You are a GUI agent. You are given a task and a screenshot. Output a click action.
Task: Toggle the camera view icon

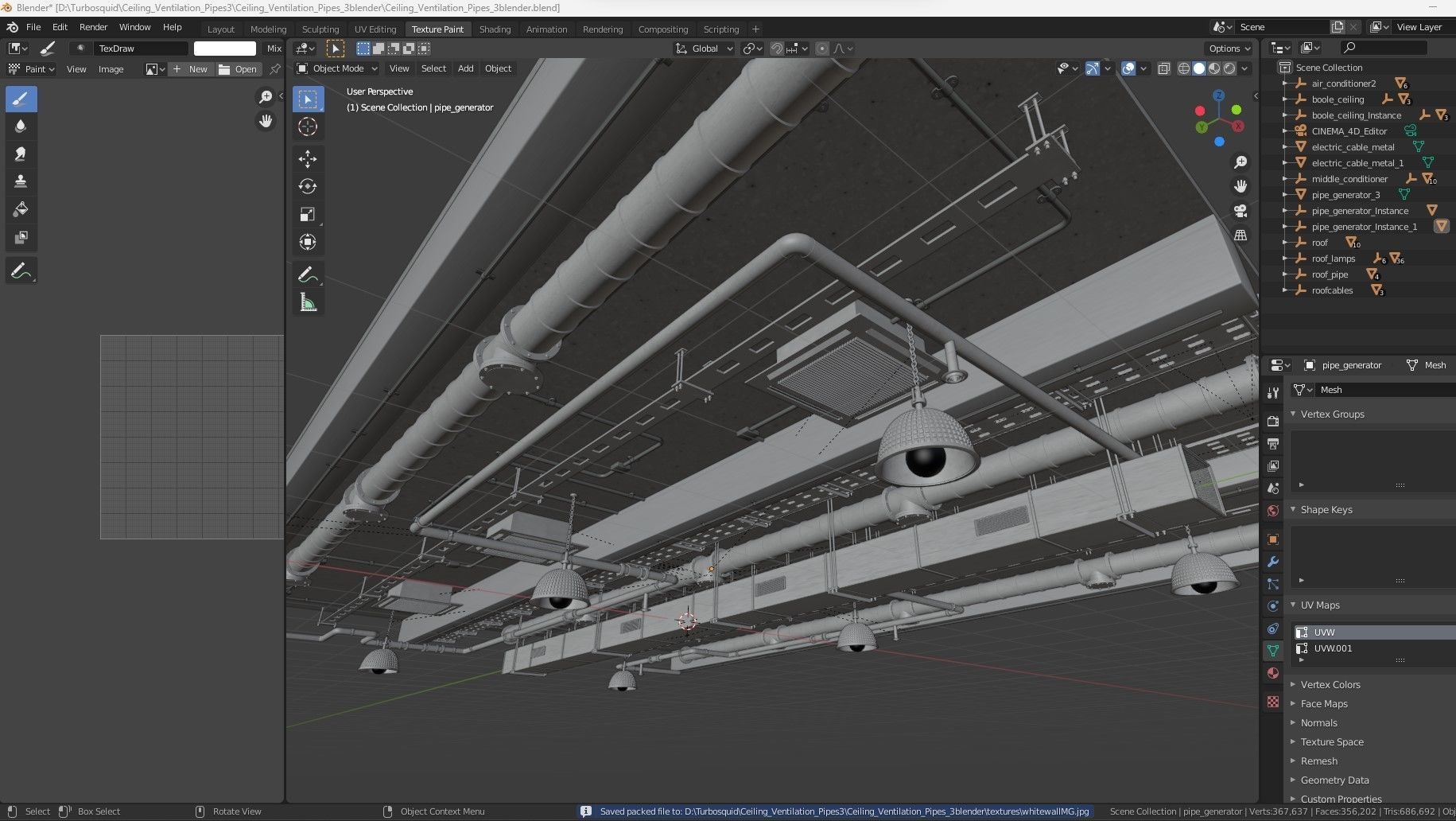coord(1241,211)
